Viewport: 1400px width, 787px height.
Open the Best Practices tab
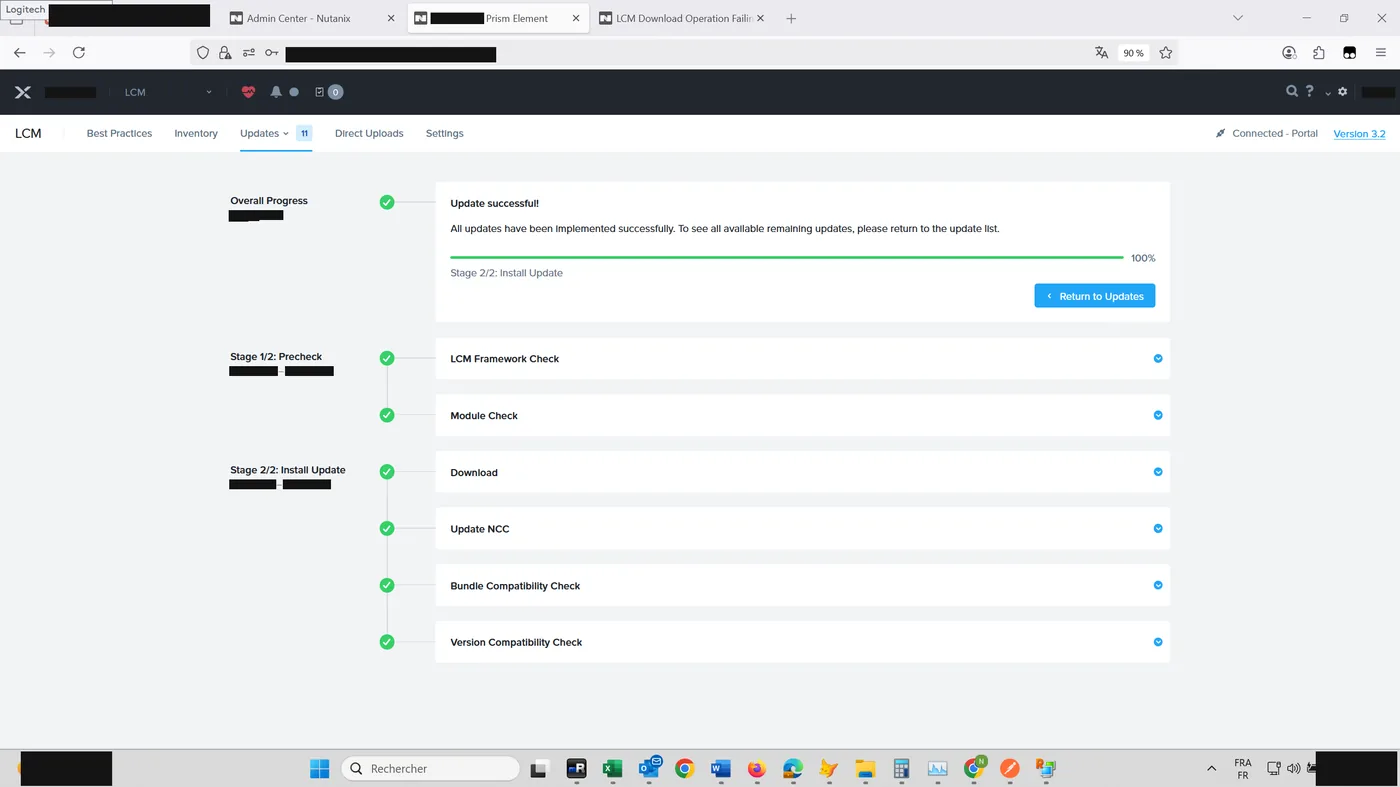pyautogui.click(x=119, y=133)
